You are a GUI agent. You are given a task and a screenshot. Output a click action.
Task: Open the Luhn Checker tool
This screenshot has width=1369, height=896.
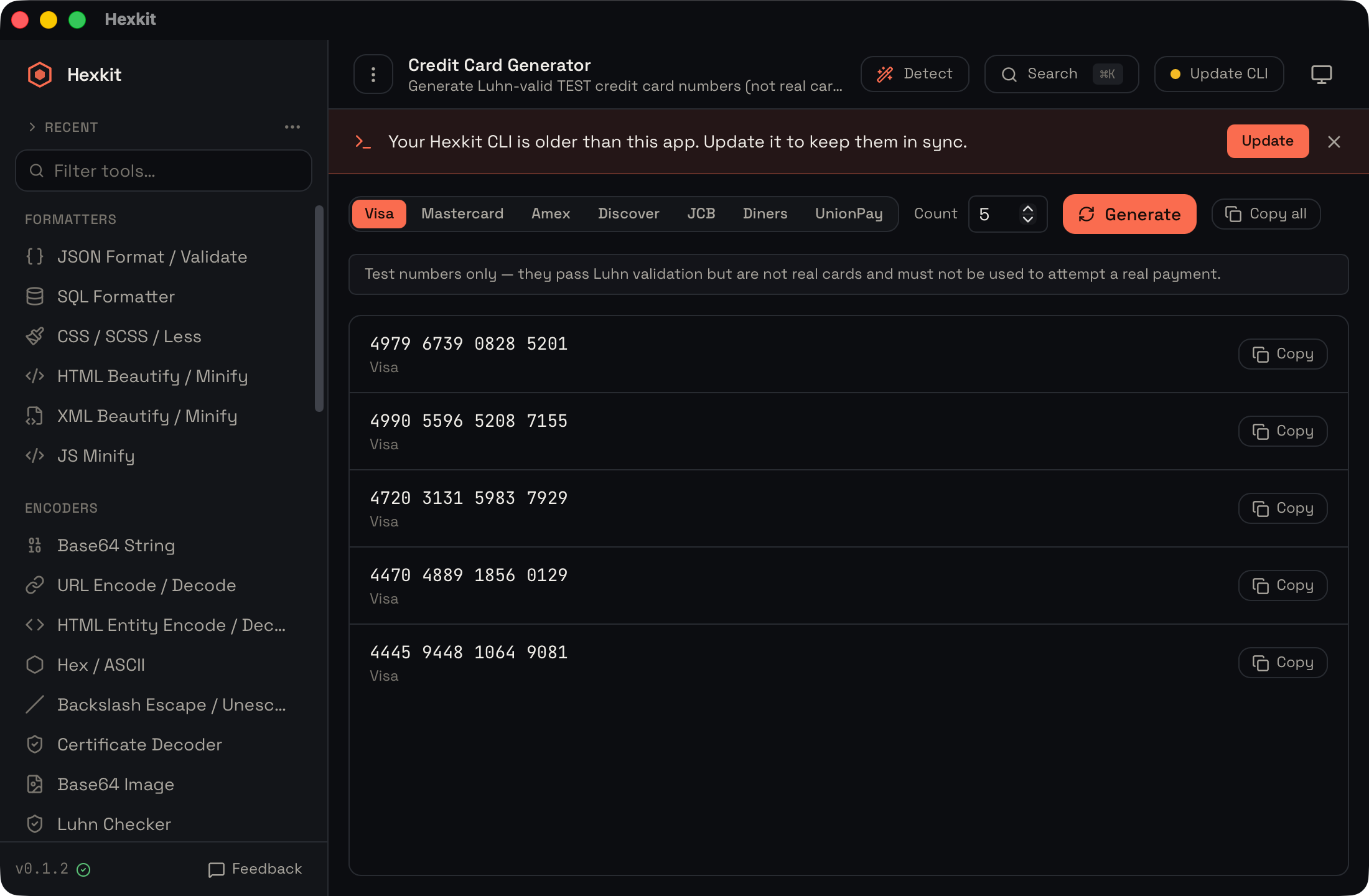pyautogui.click(x=164, y=824)
